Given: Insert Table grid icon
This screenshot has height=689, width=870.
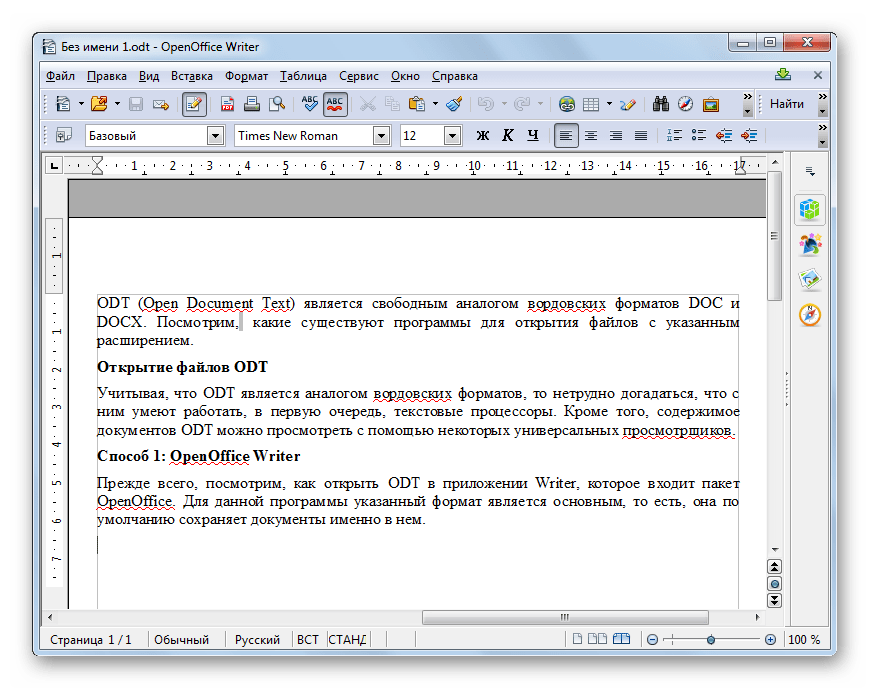Looking at the screenshot, I should coord(591,104).
